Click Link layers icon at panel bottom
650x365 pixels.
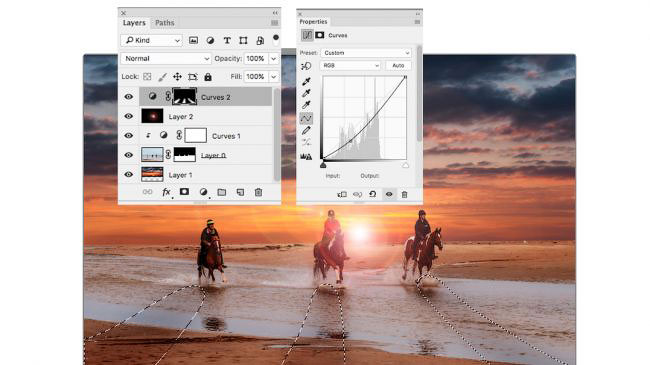click(x=148, y=192)
